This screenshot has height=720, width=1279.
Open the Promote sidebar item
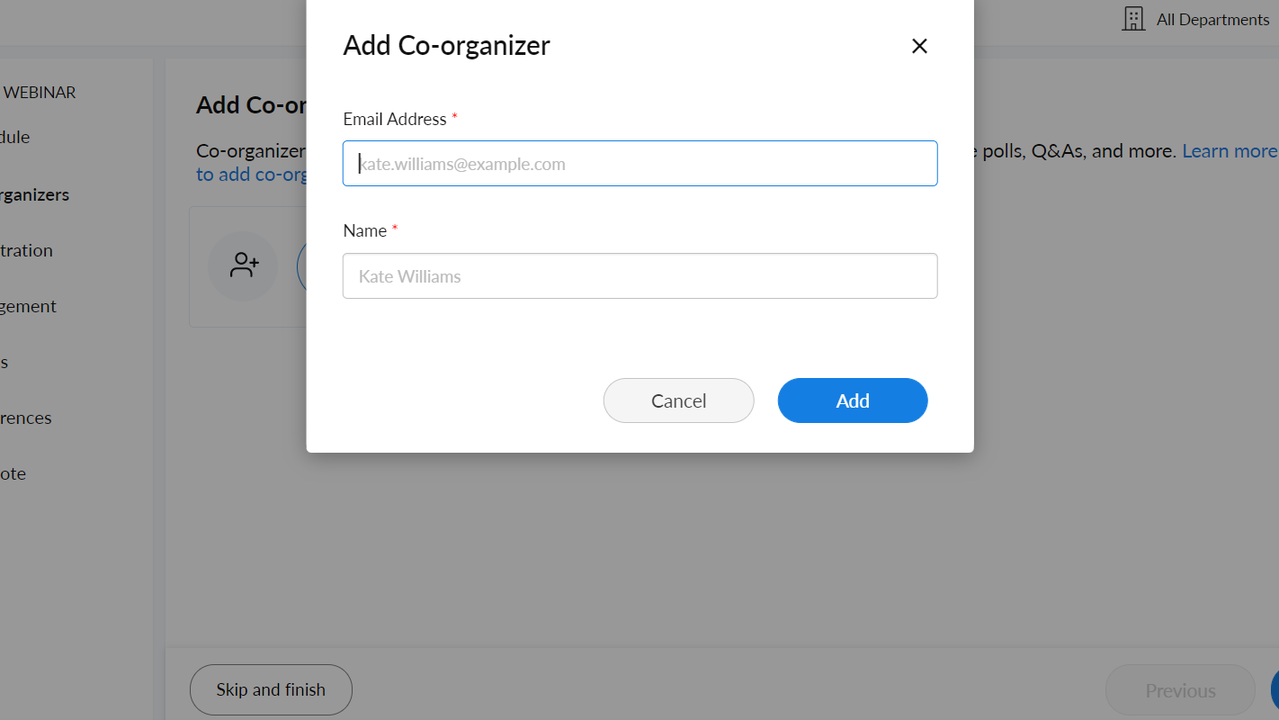coord(13,473)
